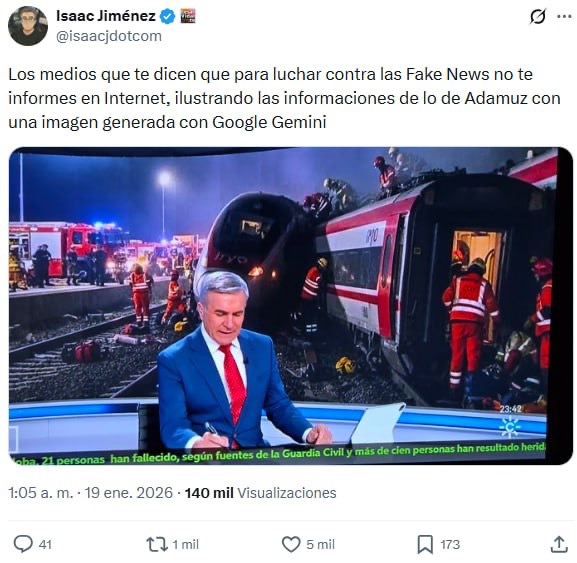Click the 41 replies count
This screenshot has height=563, width=577.
pyautogui.click(x=45, y=545)
